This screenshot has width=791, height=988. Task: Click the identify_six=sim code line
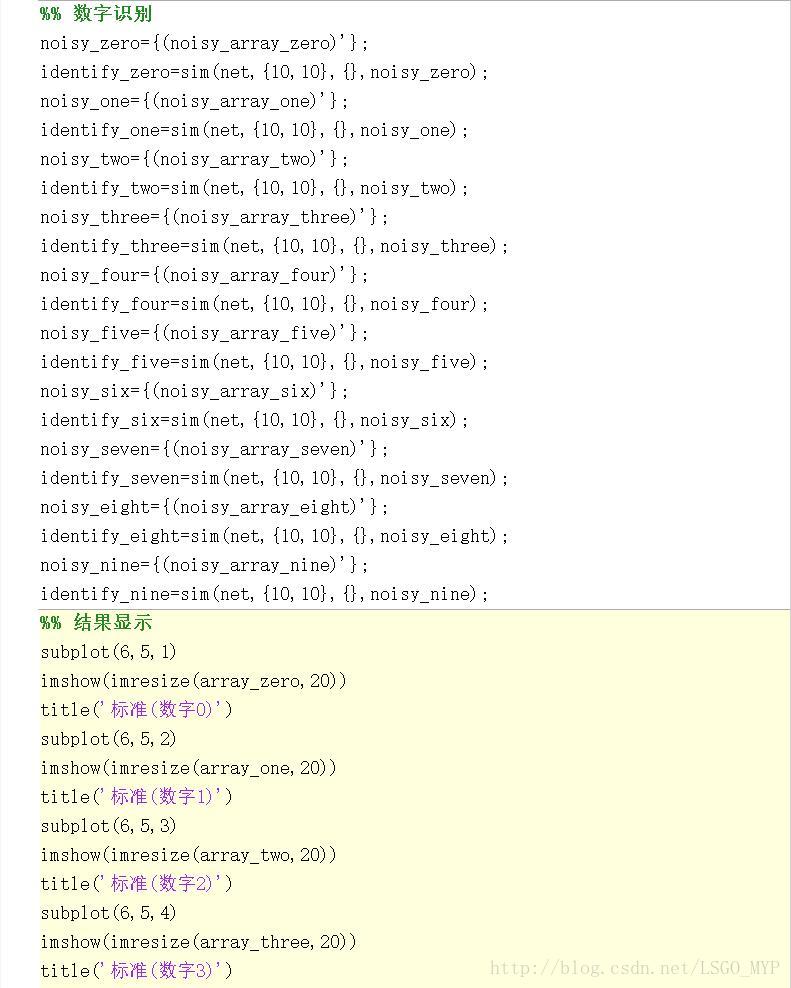click(254, 420)
